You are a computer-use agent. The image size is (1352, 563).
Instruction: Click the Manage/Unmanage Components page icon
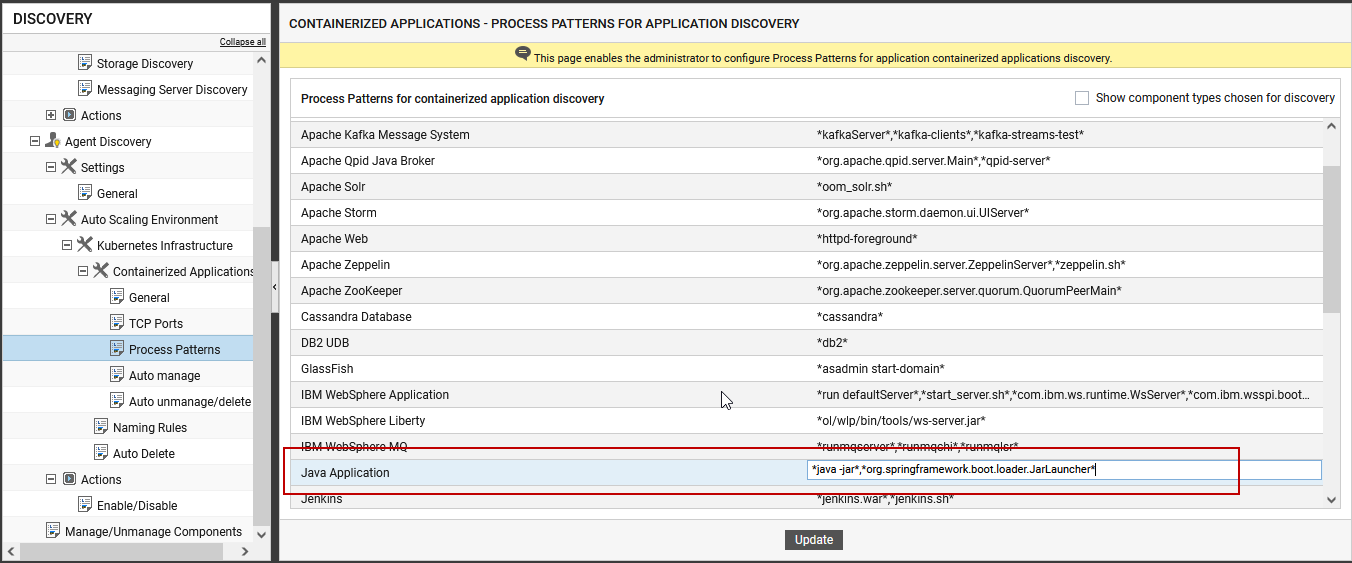tap(53, 531)
